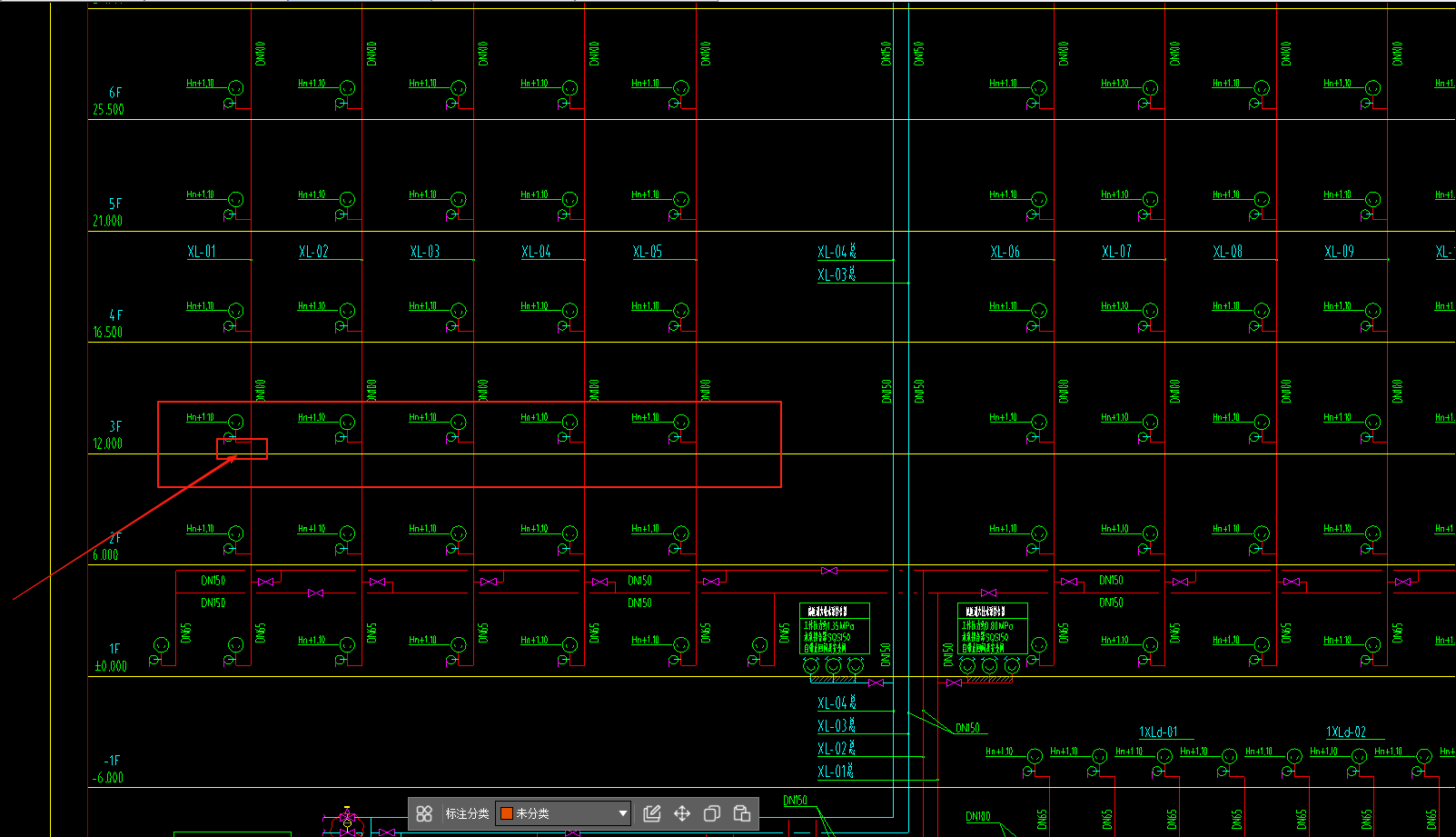Click the -1F basement floor label
Screen dimensions: 1456x837
pyautogui.click(x=112, y=761)
